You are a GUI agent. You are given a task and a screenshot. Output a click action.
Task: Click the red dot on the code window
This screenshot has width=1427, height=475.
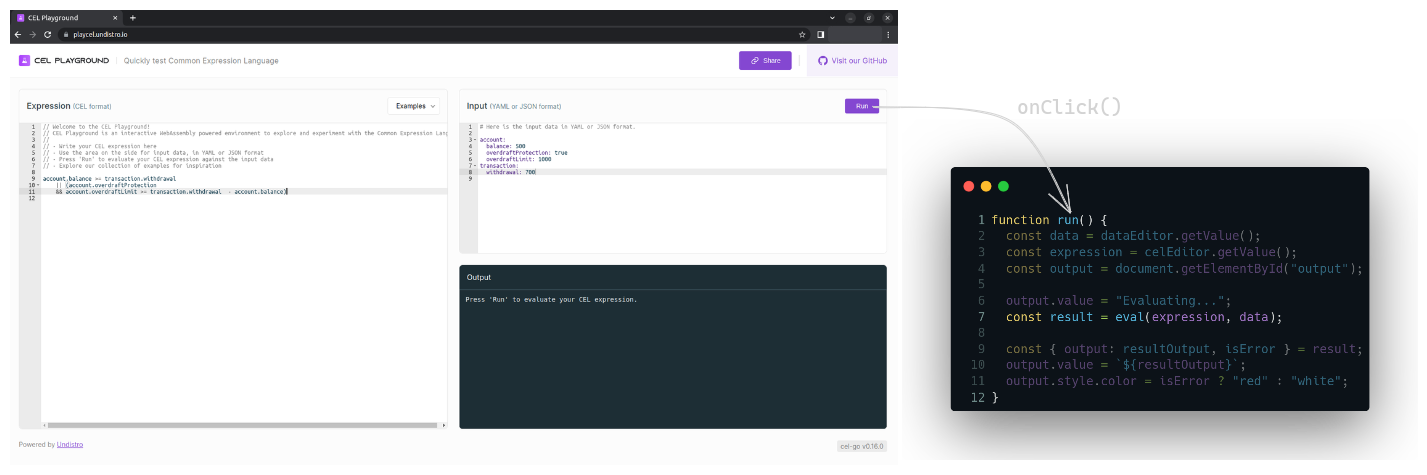[x=968, y=186]
